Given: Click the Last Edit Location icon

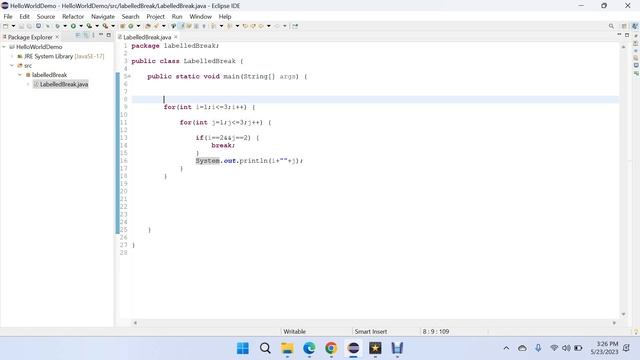Looking at the screenshot, I should click(x=245, y=26).
